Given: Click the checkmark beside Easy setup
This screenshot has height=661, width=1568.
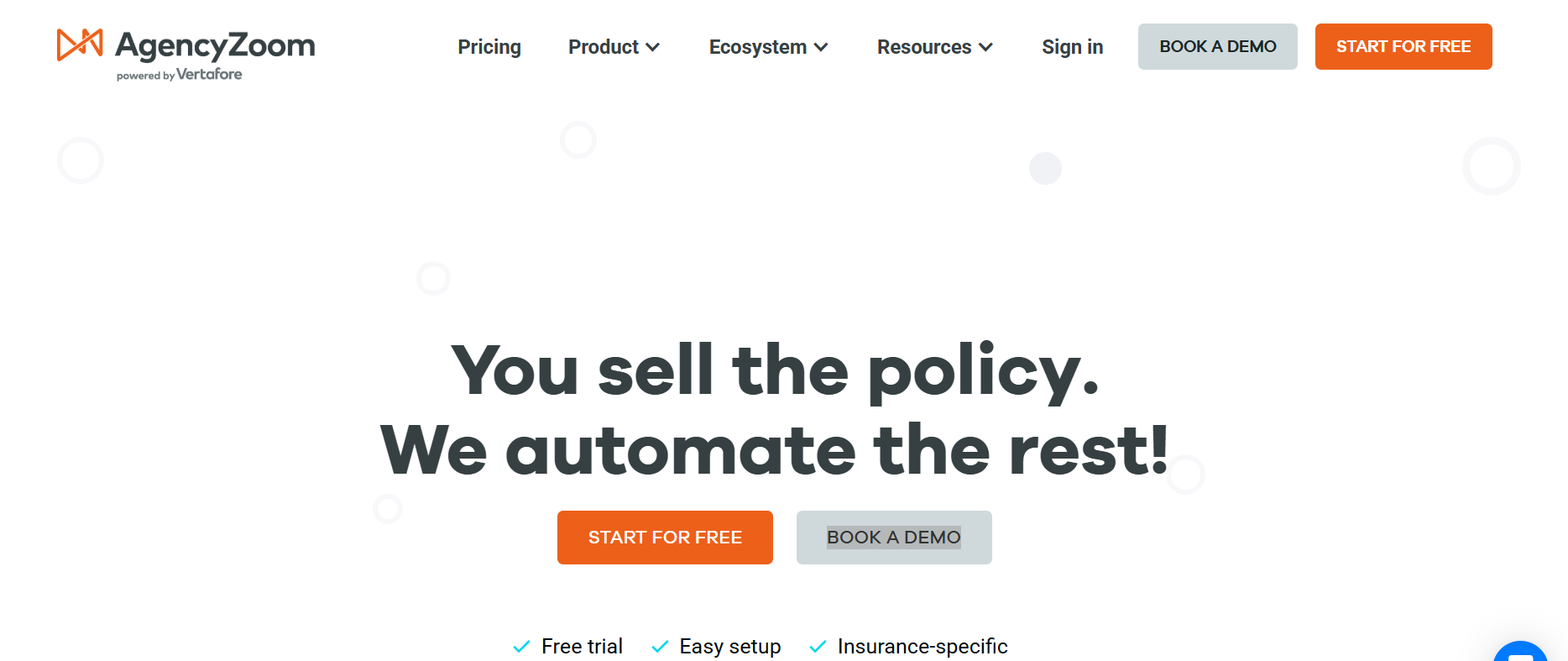Looking at the screenshot, I should click(x=660, y=647).
